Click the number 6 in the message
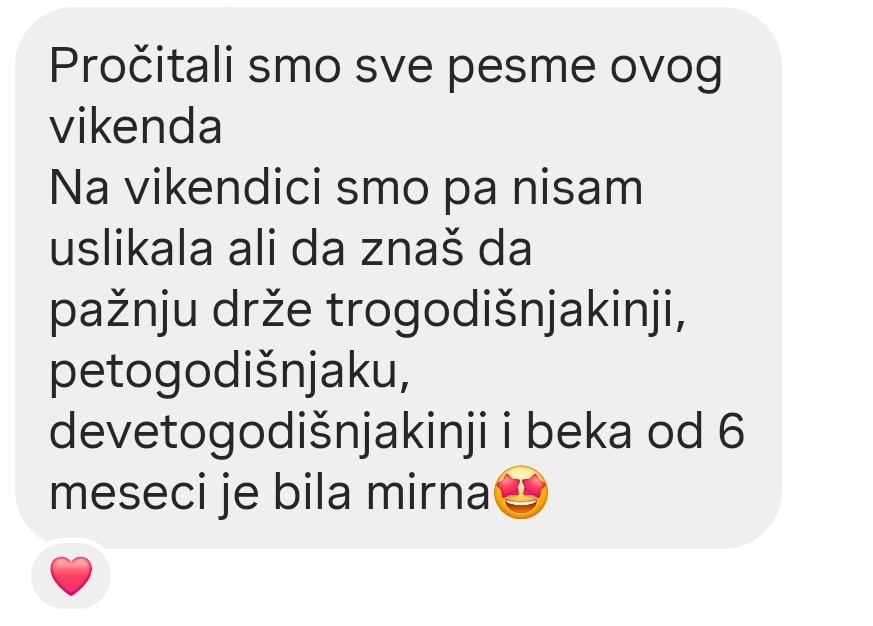Image resolution: width=873 pixels, height=626 pixels. (731, 431)
